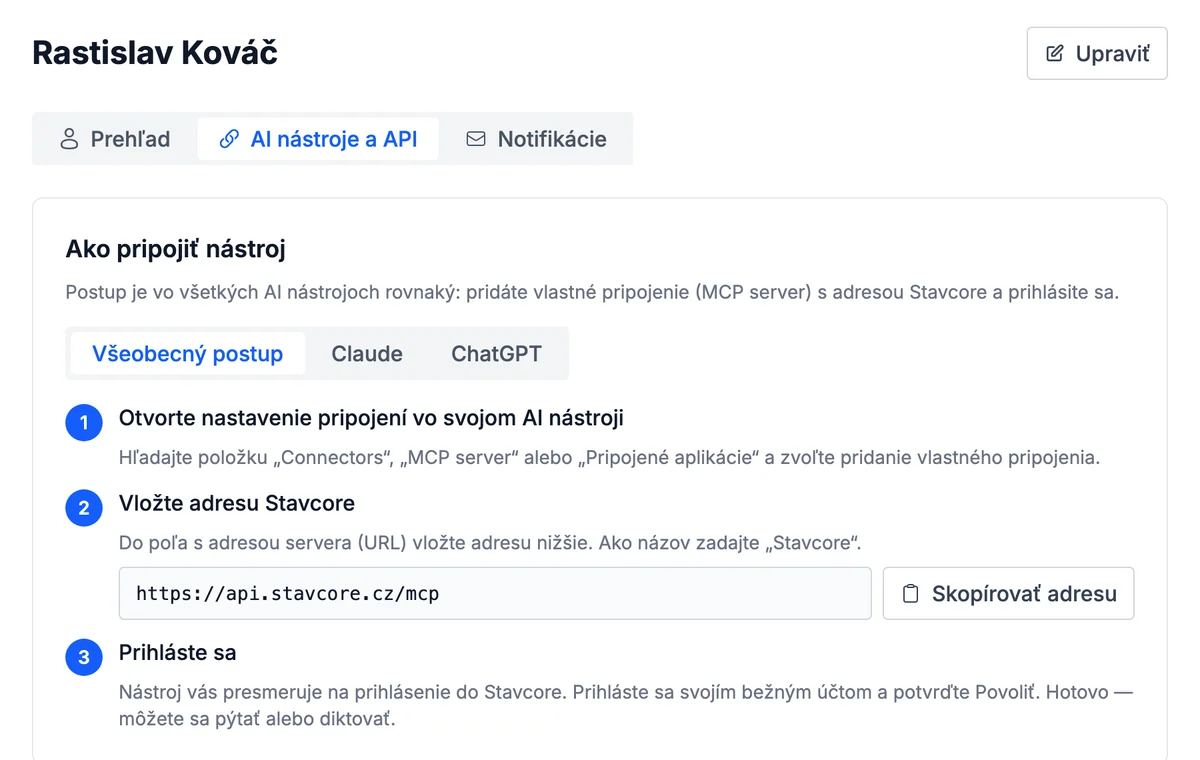Click step title Otvorte nastavenie pripojení
Viewport: 1200px width, 760px height.
pyautogui.click(x=371, y=418)
